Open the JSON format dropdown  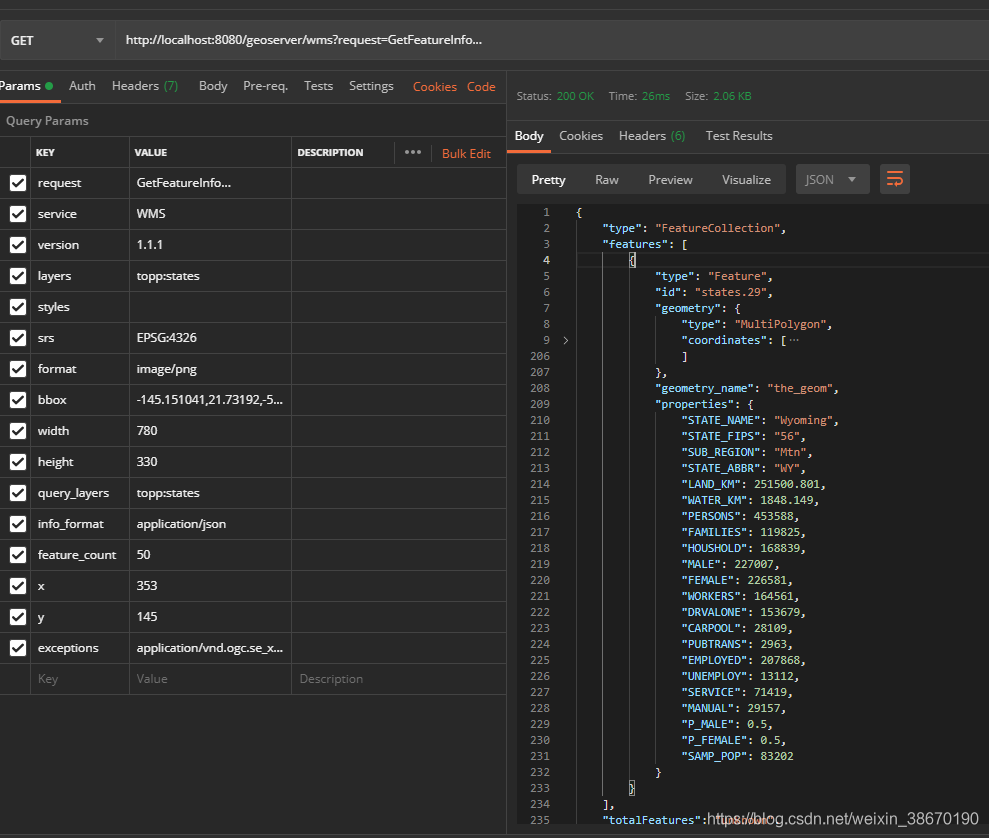click(831, 180)
